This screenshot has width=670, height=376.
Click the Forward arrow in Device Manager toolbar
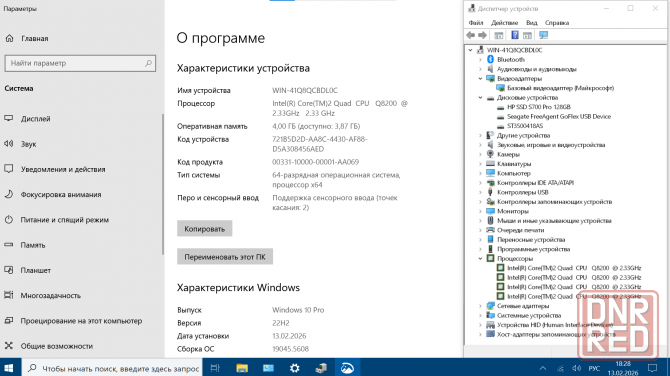pyautogui.click(x=482, y=35)
